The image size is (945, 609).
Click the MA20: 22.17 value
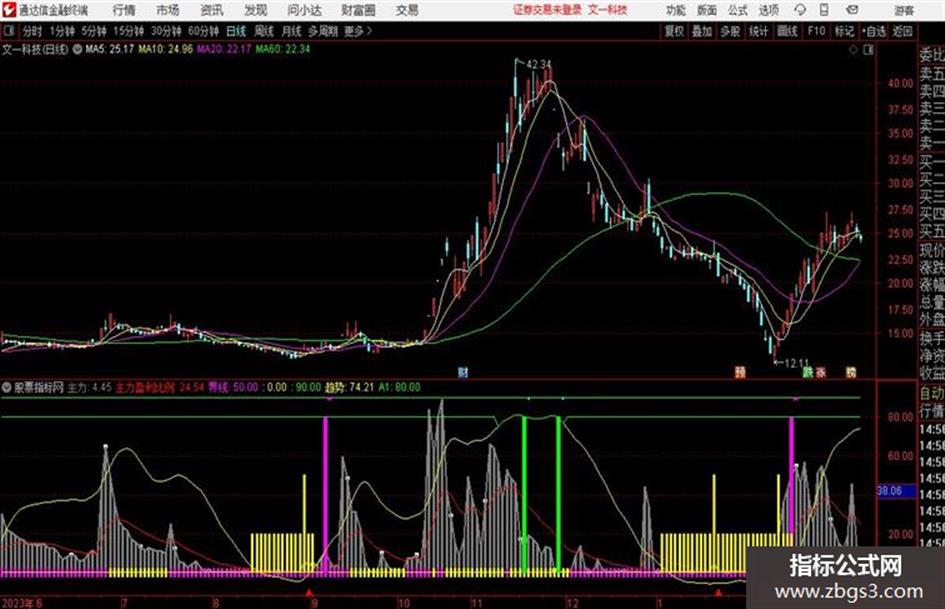pos(224,49)
